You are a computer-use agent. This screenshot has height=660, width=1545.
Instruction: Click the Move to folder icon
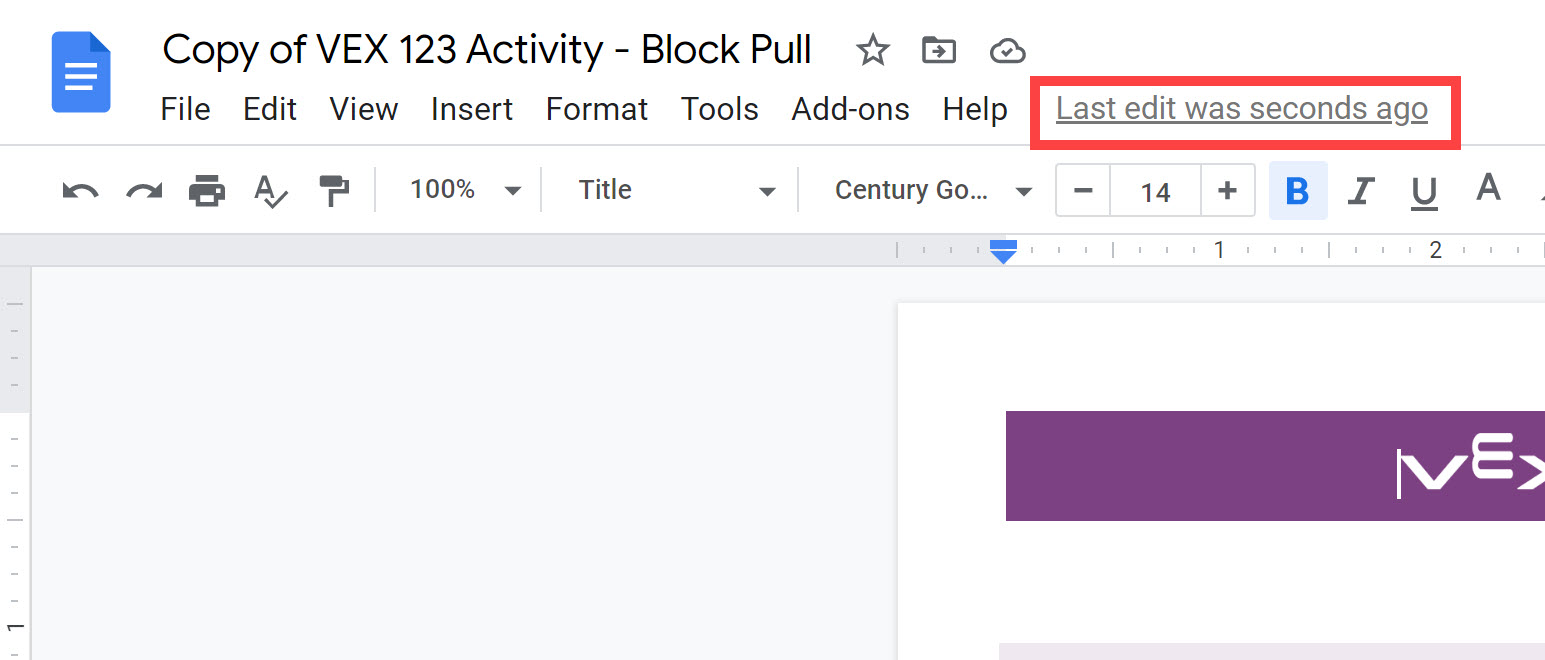click(938, 50)
